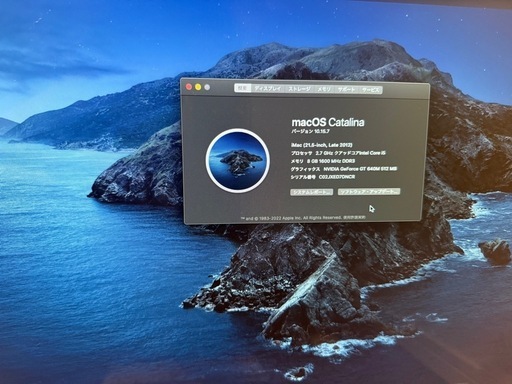Viewport: 512px width, 384px height.
Task: Close the About This Mac window
Action: (189, 87)
